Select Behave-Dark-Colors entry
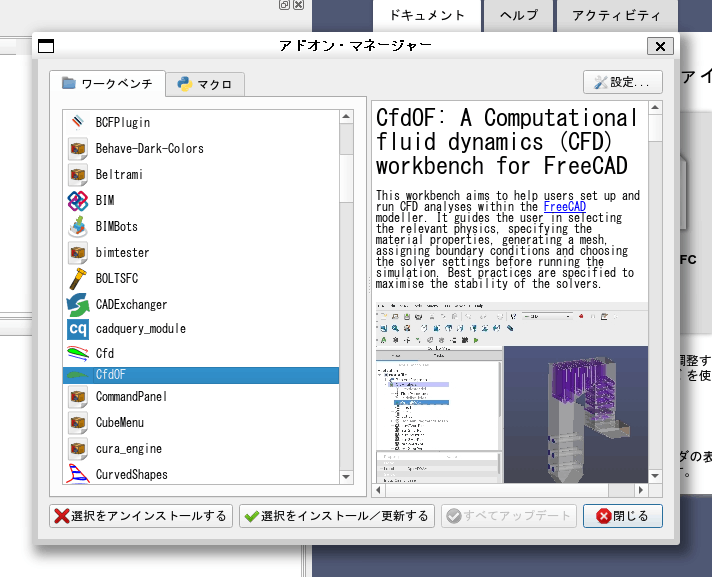Image resolution: width=712 pixels, height=577 pixels. point(201,148)
